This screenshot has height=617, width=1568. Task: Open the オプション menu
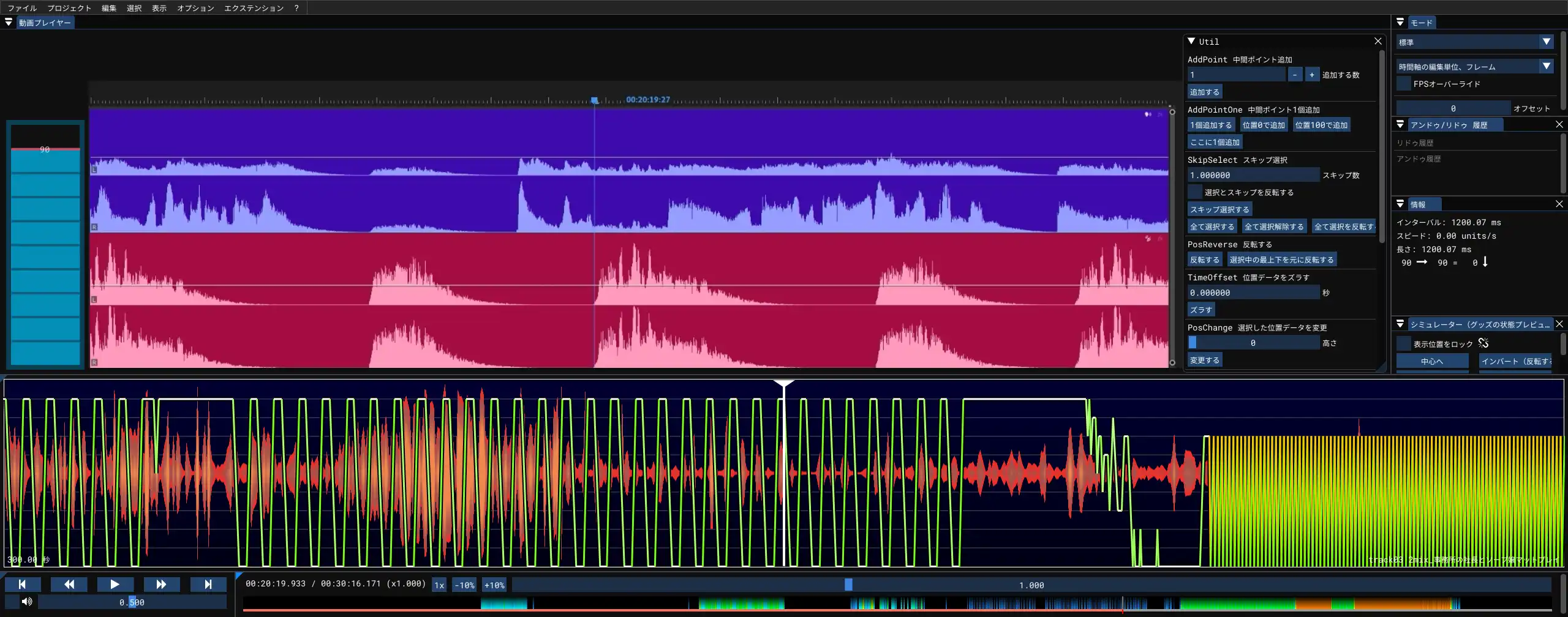[x=195, y=8]
